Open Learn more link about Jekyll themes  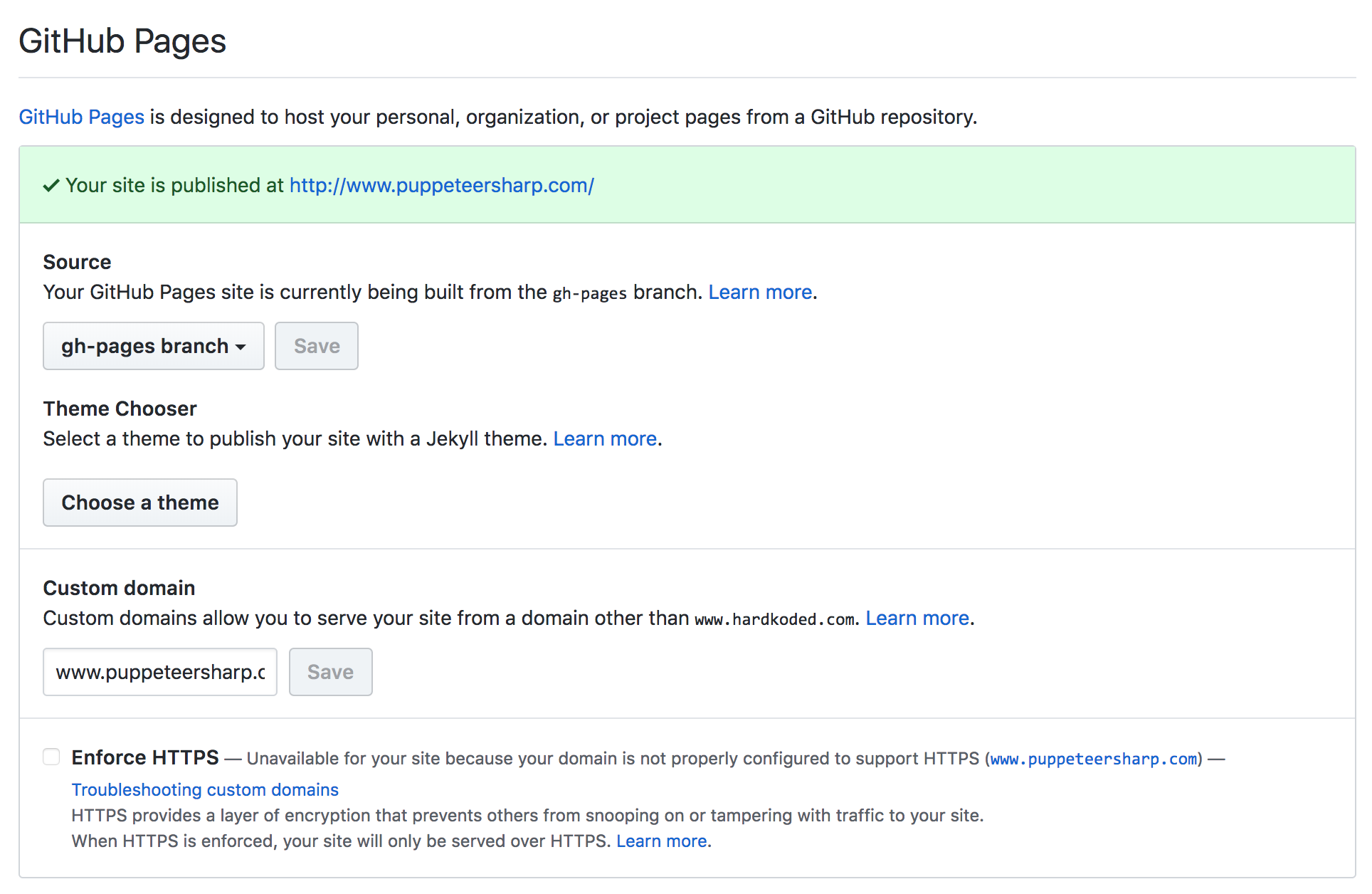[x=605, y=438]
